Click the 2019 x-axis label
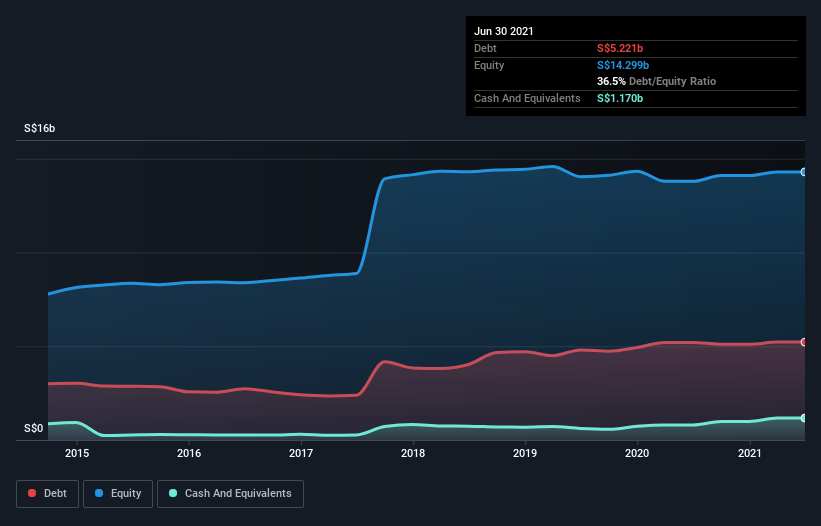The image size is (821, 526). (x=525, y=453)
